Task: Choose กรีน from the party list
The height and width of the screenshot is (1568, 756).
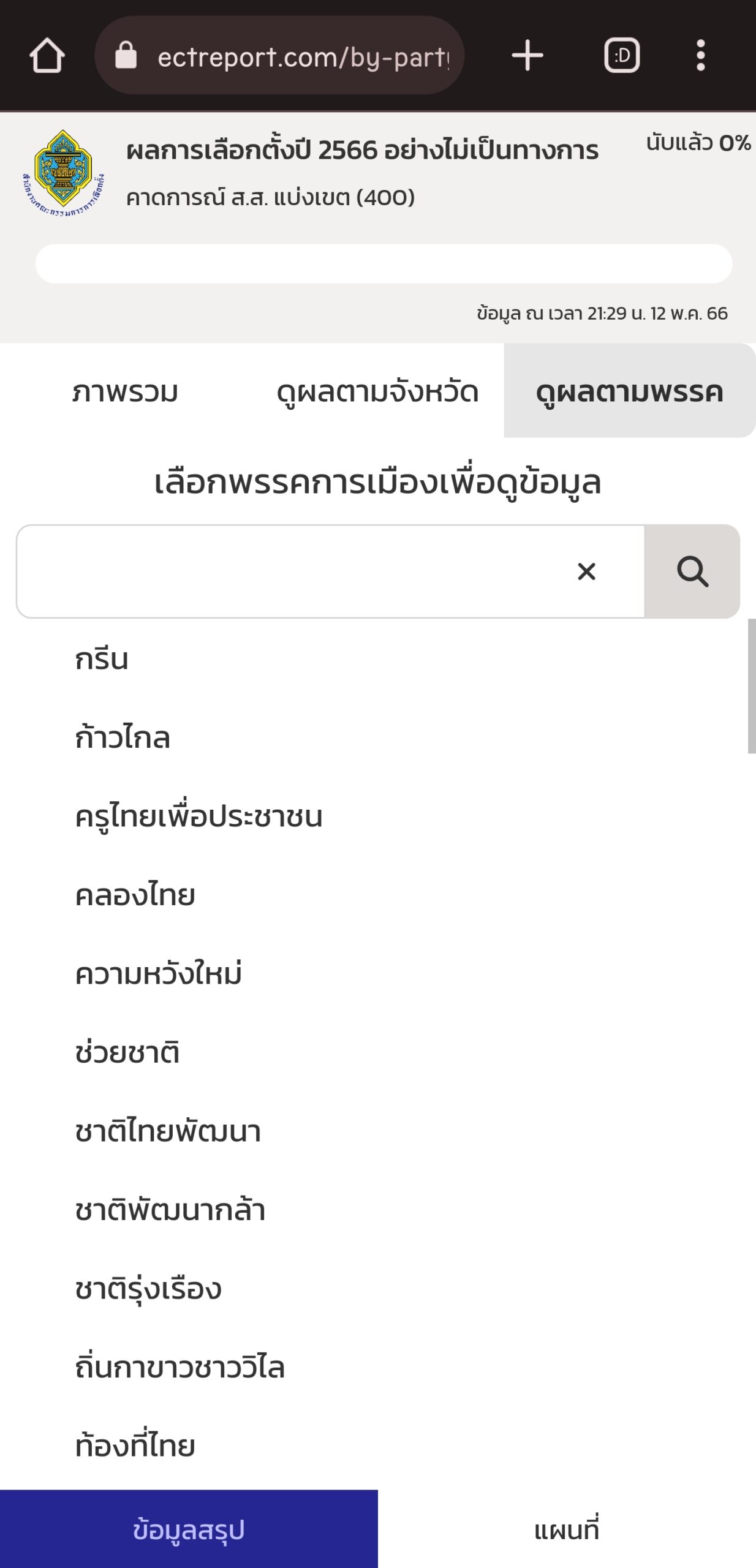Action: pyautogui.click(x=102, y=660)
